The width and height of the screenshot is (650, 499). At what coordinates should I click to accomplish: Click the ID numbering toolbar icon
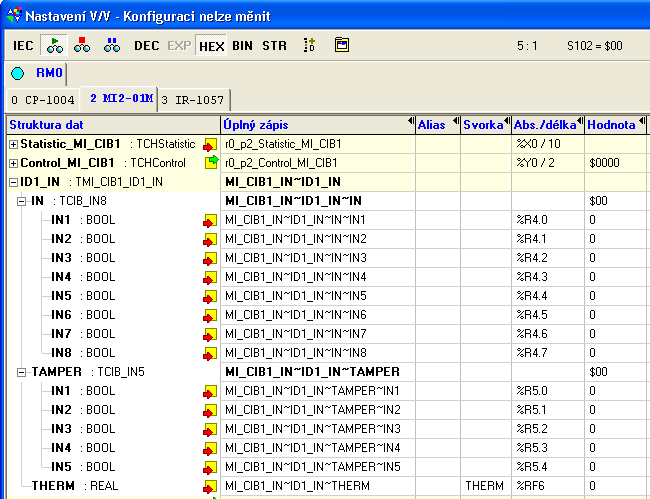point(309,45)
